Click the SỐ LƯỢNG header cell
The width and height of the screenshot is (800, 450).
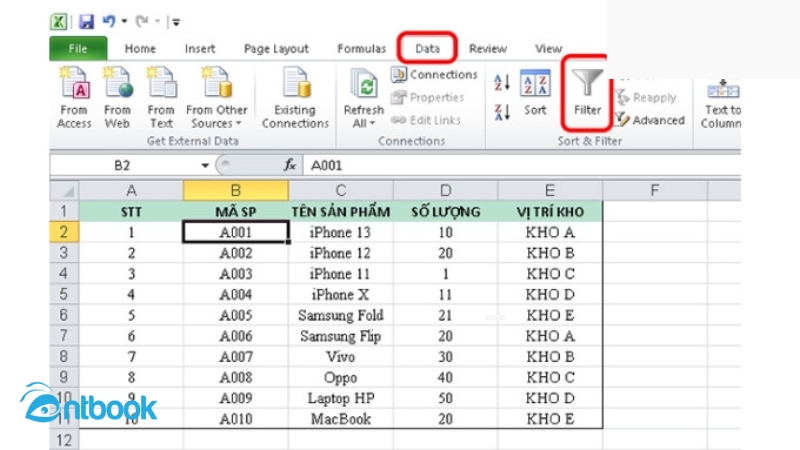click(x=445, y=212)
